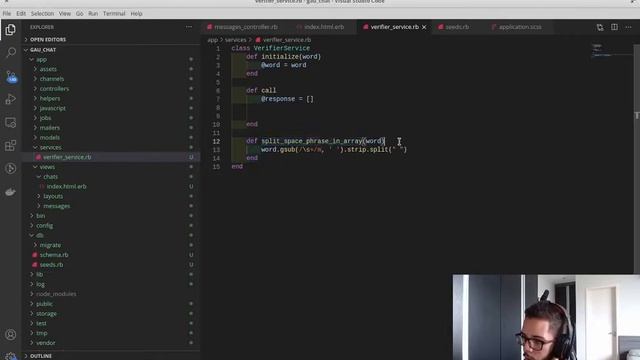Open the Run menu
Image resolution: width=640 pixels, height=360 pixels.
[x=93, y=13]
